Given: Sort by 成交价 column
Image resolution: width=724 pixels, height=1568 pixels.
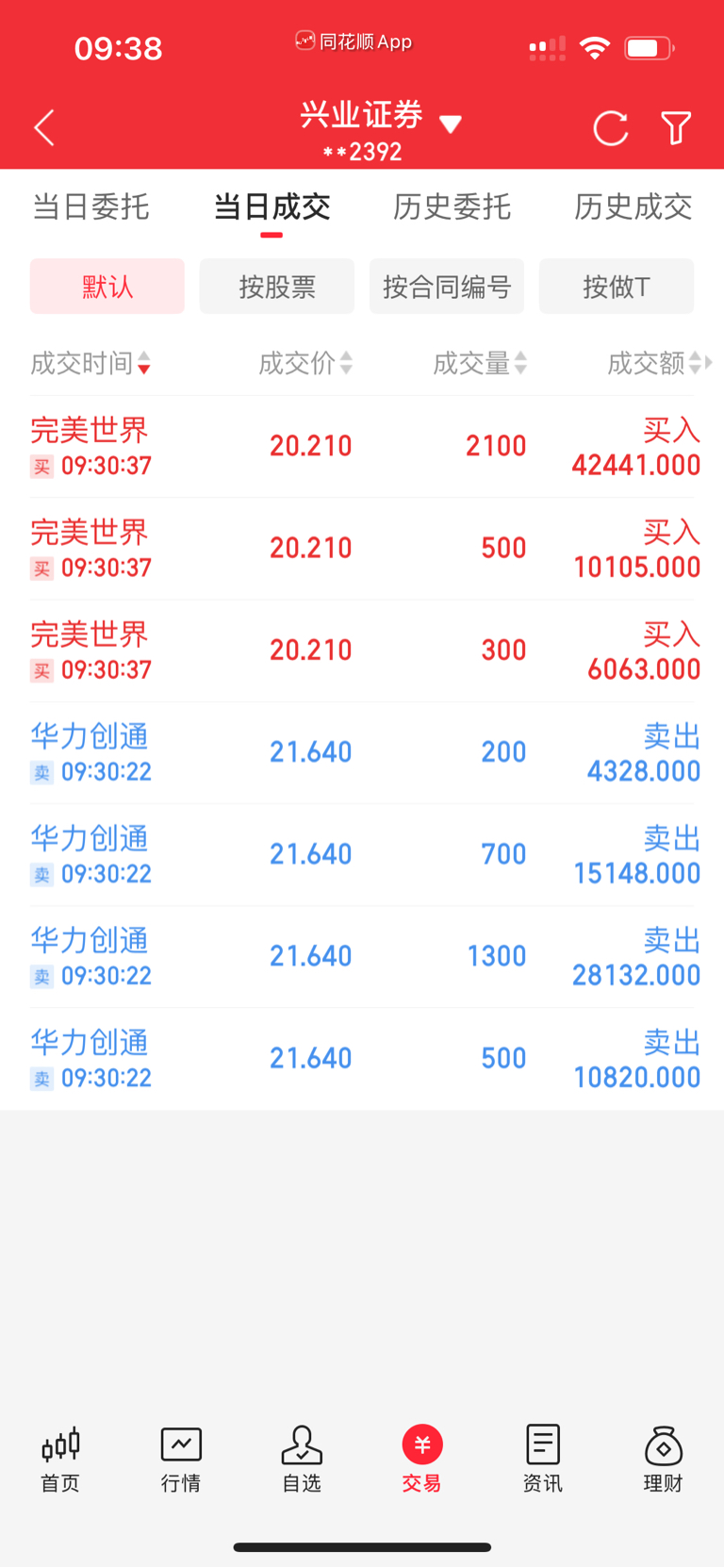Looking at the screenshot, I should coord(305,363).
